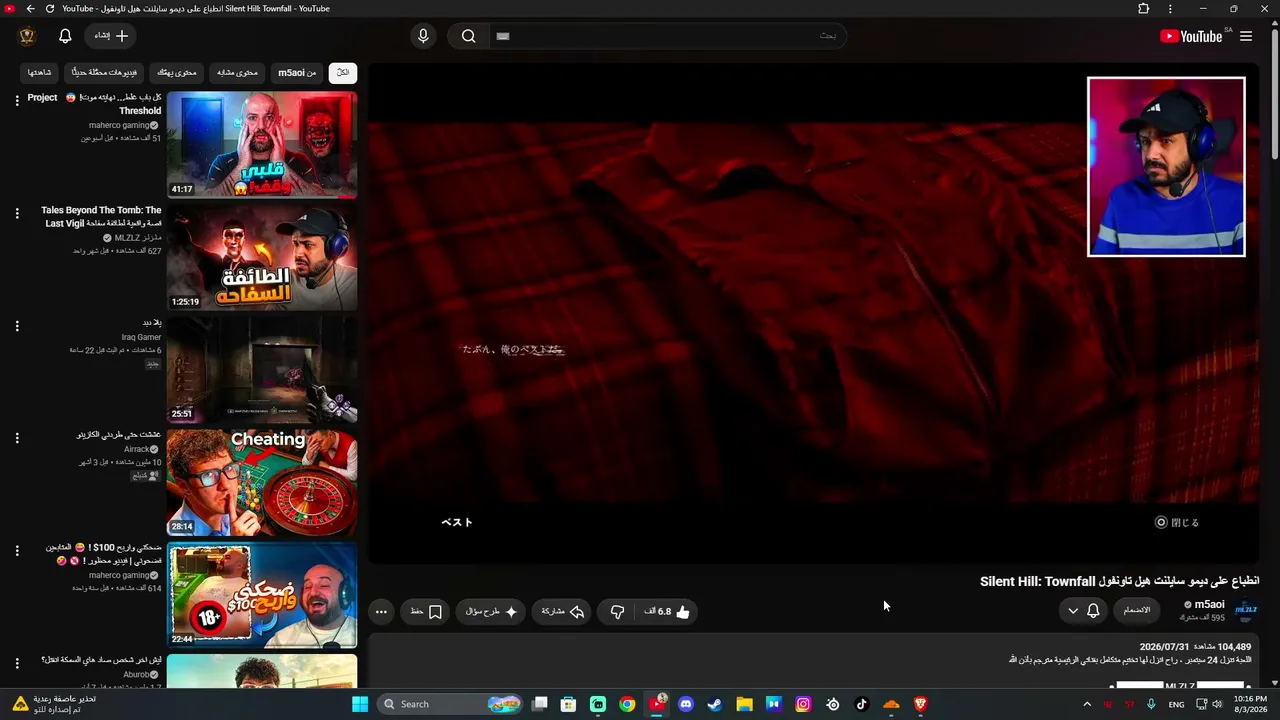Screen dimensions: 1280x720
Task: Start voice search with the microphone
Action: point(423,36)
